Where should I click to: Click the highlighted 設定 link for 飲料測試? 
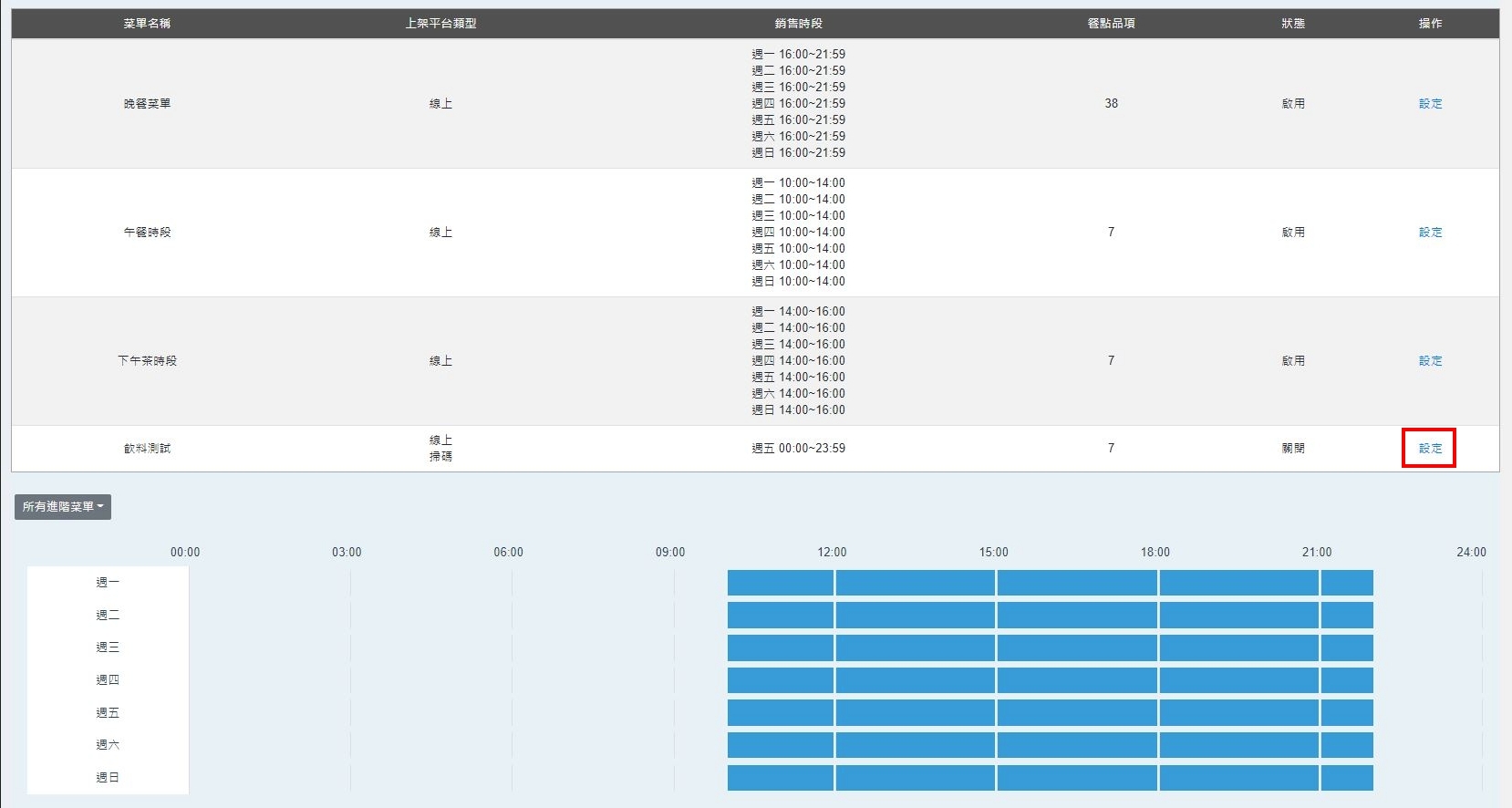(1429, 449)
